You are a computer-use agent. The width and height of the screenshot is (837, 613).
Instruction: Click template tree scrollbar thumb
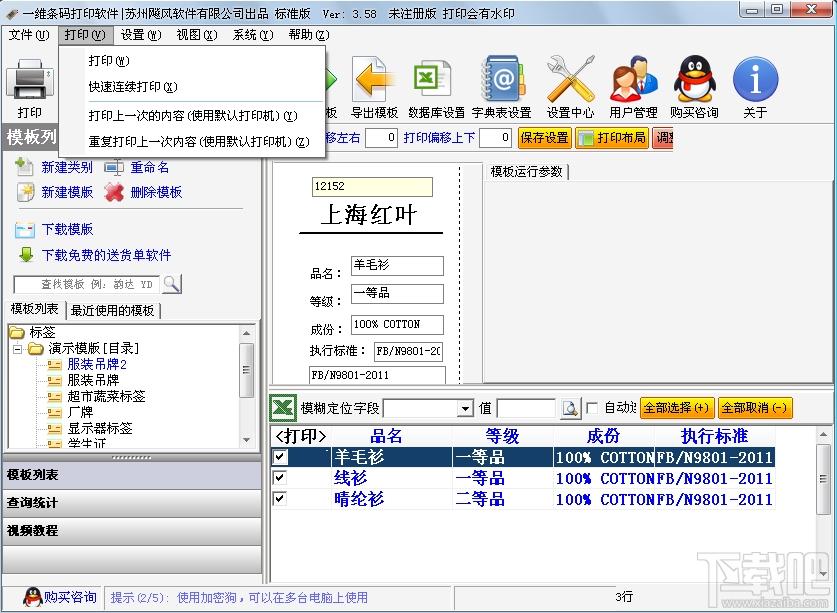(x=246, y=370)
